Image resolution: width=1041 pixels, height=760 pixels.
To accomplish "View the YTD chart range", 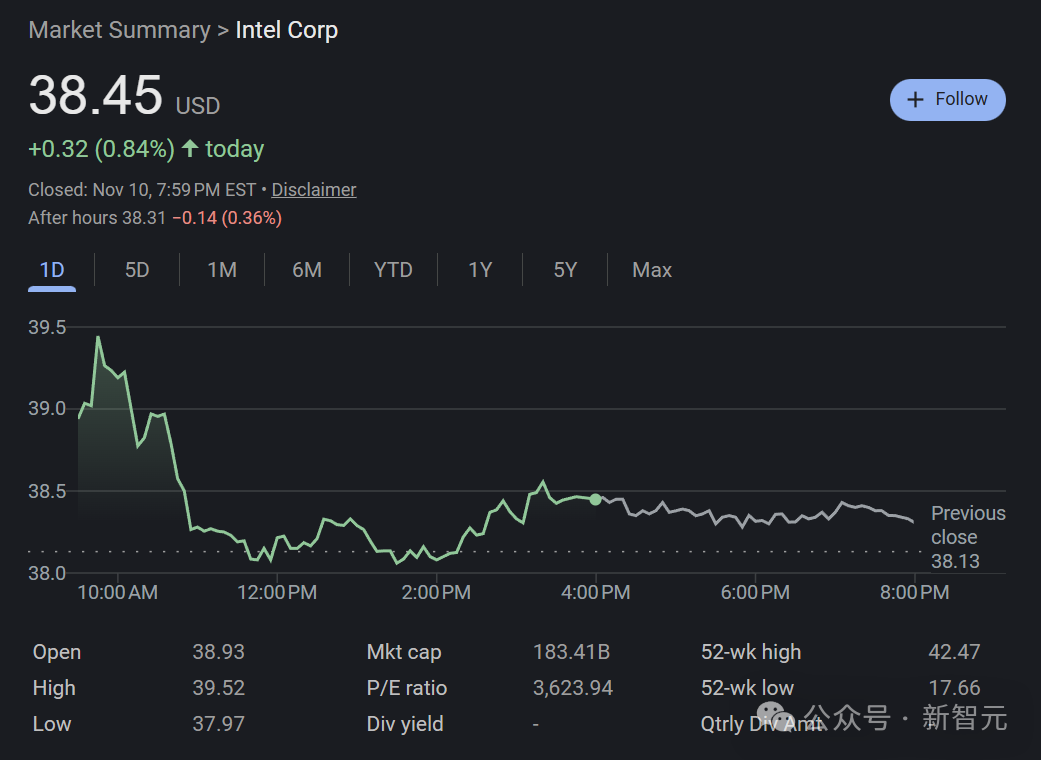I will tap(393, 270).
